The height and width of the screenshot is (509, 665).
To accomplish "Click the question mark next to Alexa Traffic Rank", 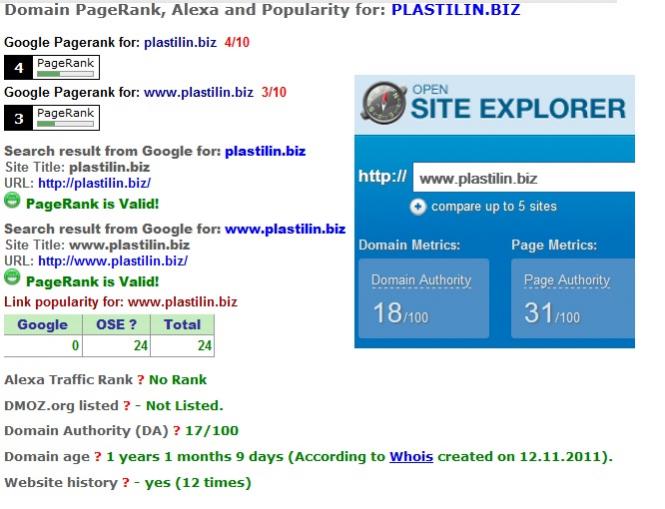I will [140, 380].
